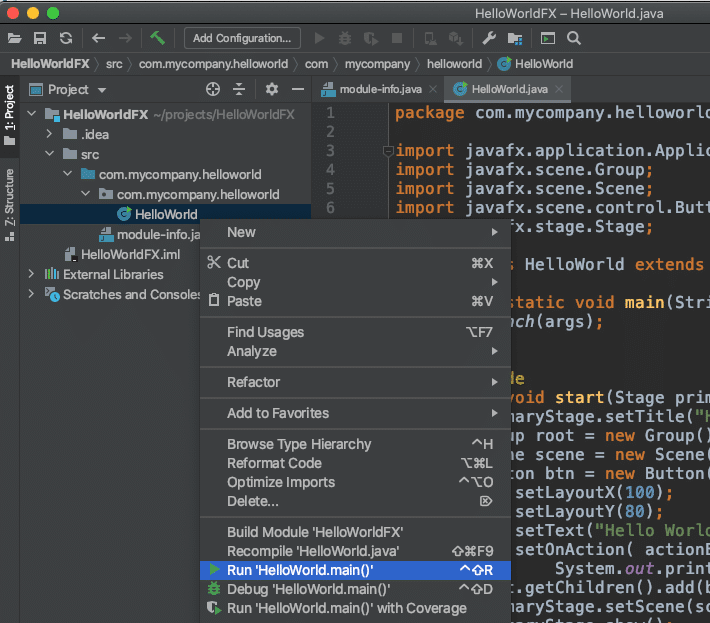Choose Build Module 'HelloWorldFX'
The image size is (710, 623).
click(355, 532)
